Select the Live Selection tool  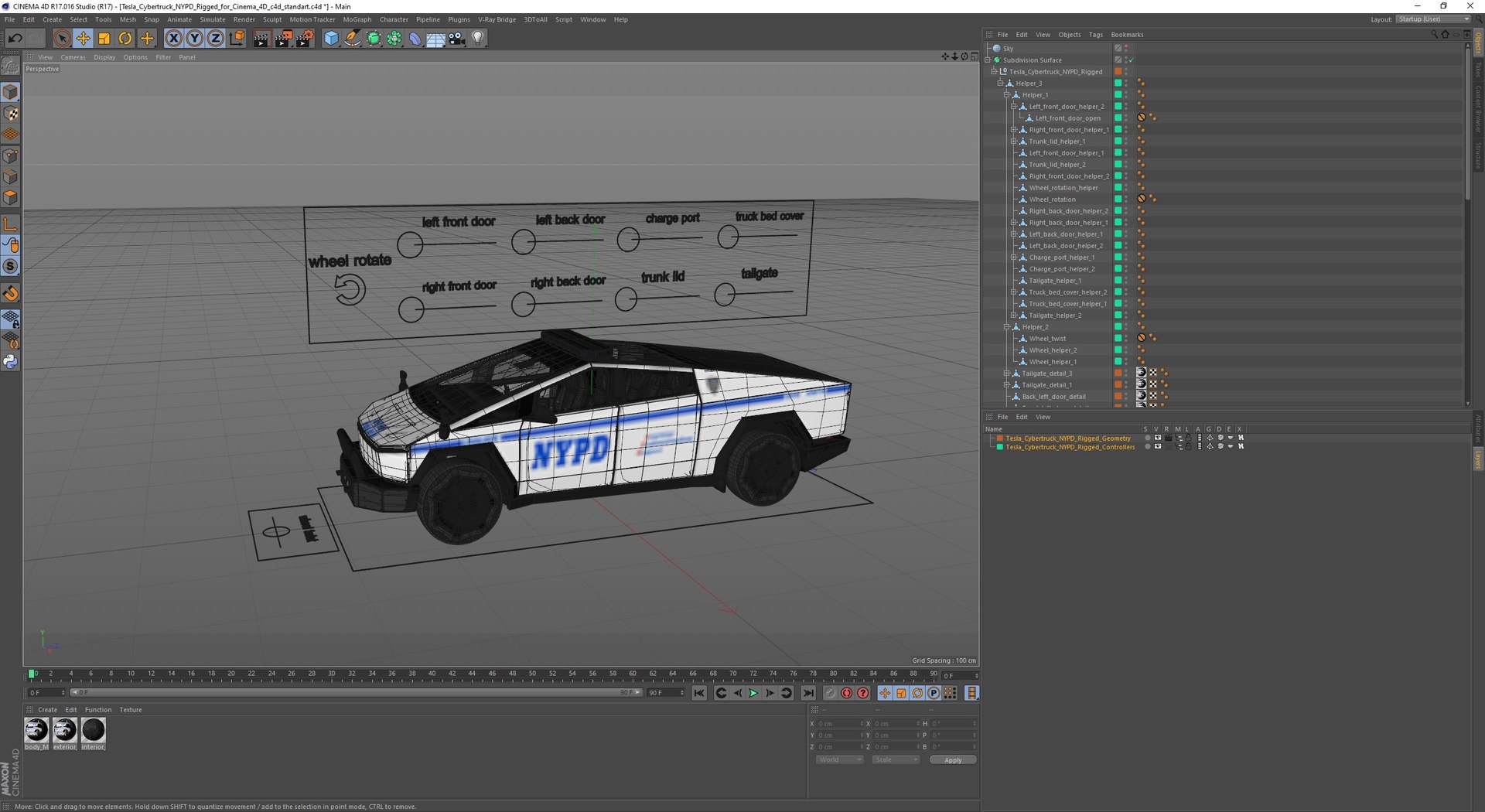click(x=62, y=38)
